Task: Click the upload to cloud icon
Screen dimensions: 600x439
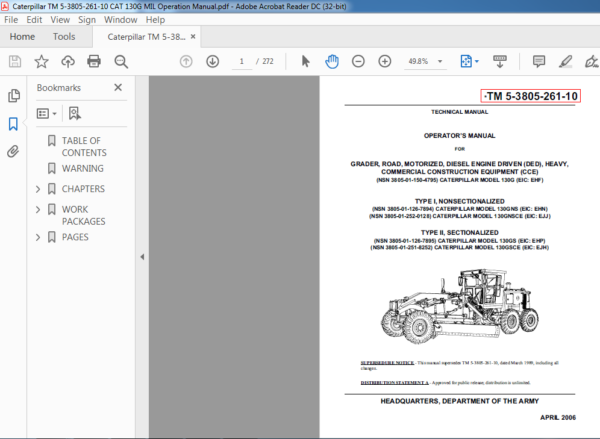Action: pos(68,61)
